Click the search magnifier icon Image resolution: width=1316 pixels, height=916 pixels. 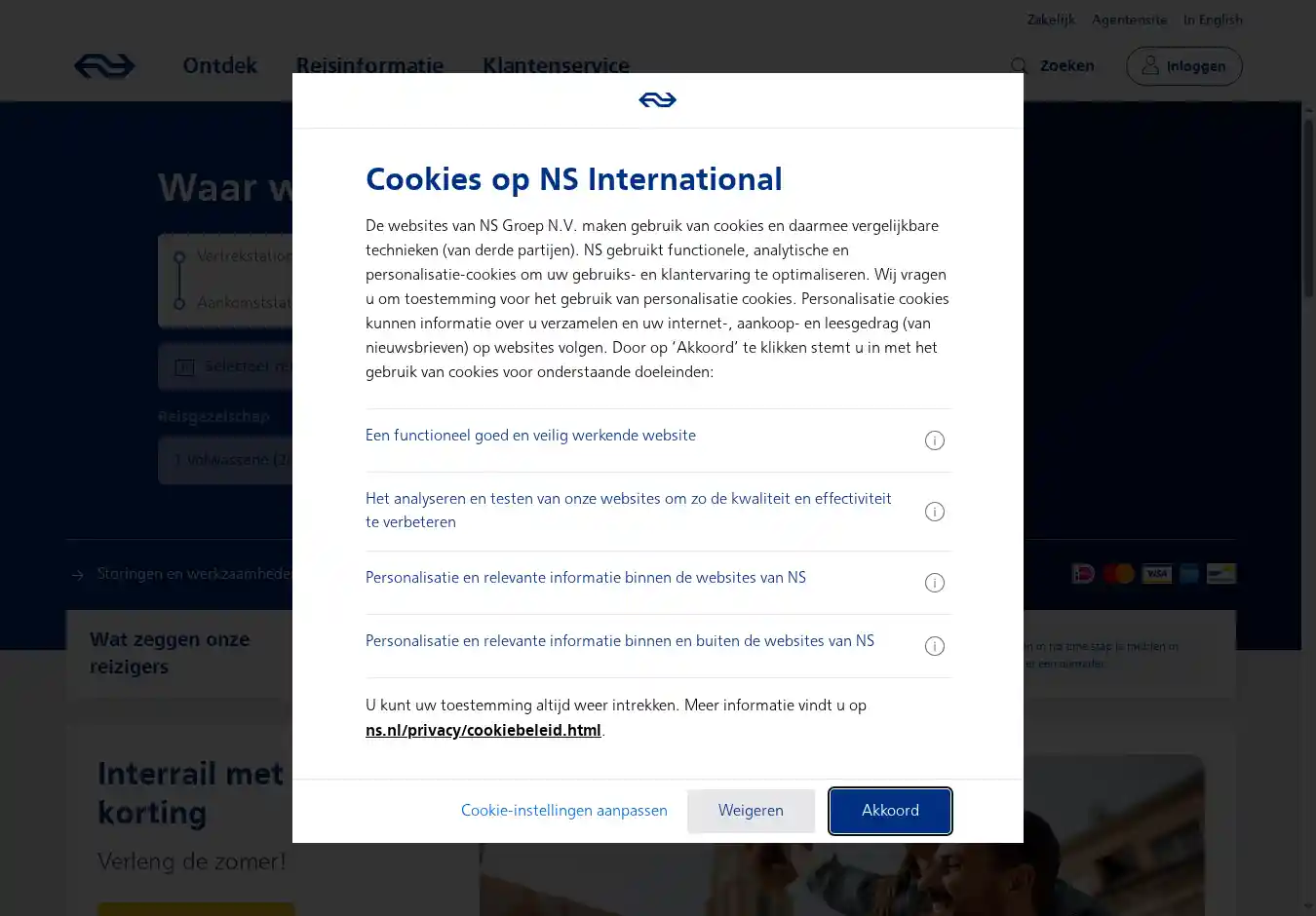coord(1019,66)
